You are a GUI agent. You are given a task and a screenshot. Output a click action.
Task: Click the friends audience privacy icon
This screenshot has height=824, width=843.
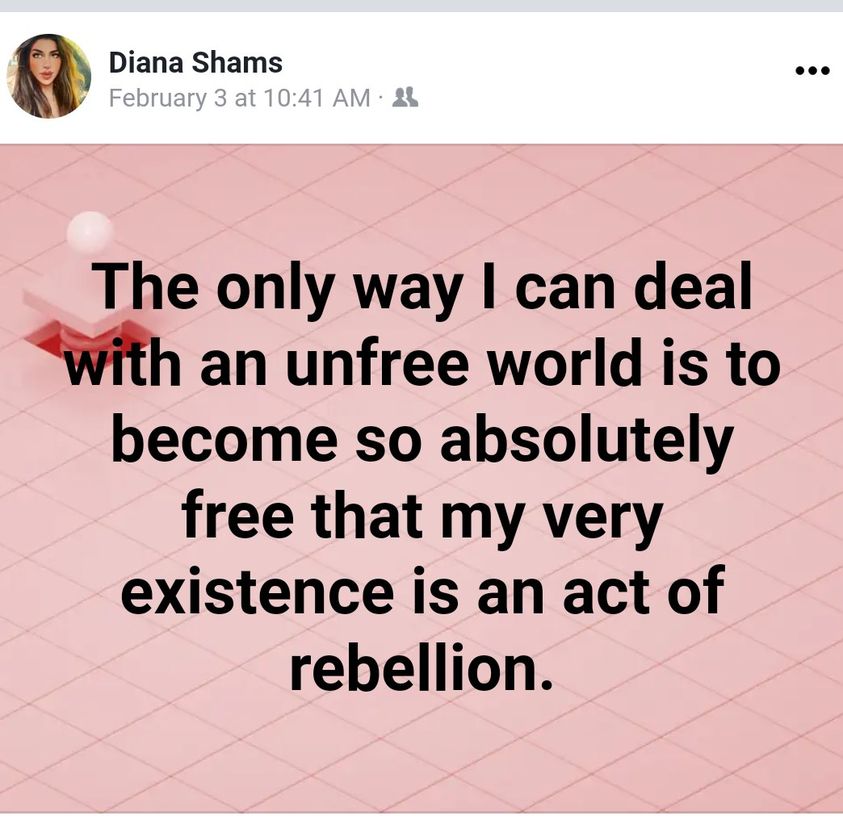[407, 97]
